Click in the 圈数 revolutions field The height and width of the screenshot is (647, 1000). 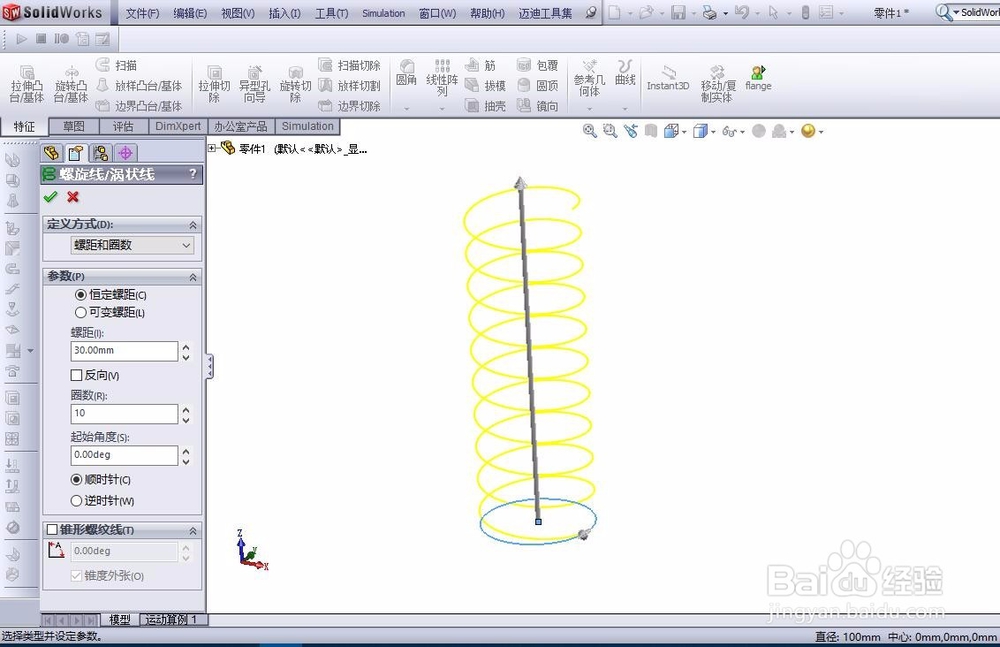click(120, 413)
